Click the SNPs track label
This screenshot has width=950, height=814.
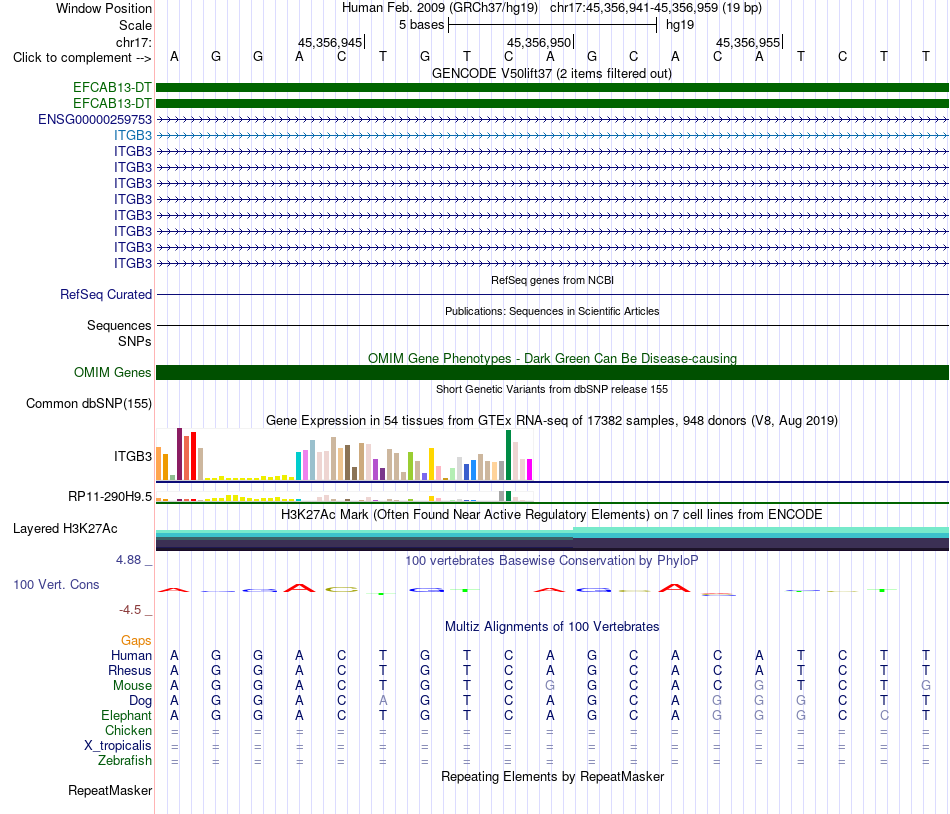(x=135, y=341)
